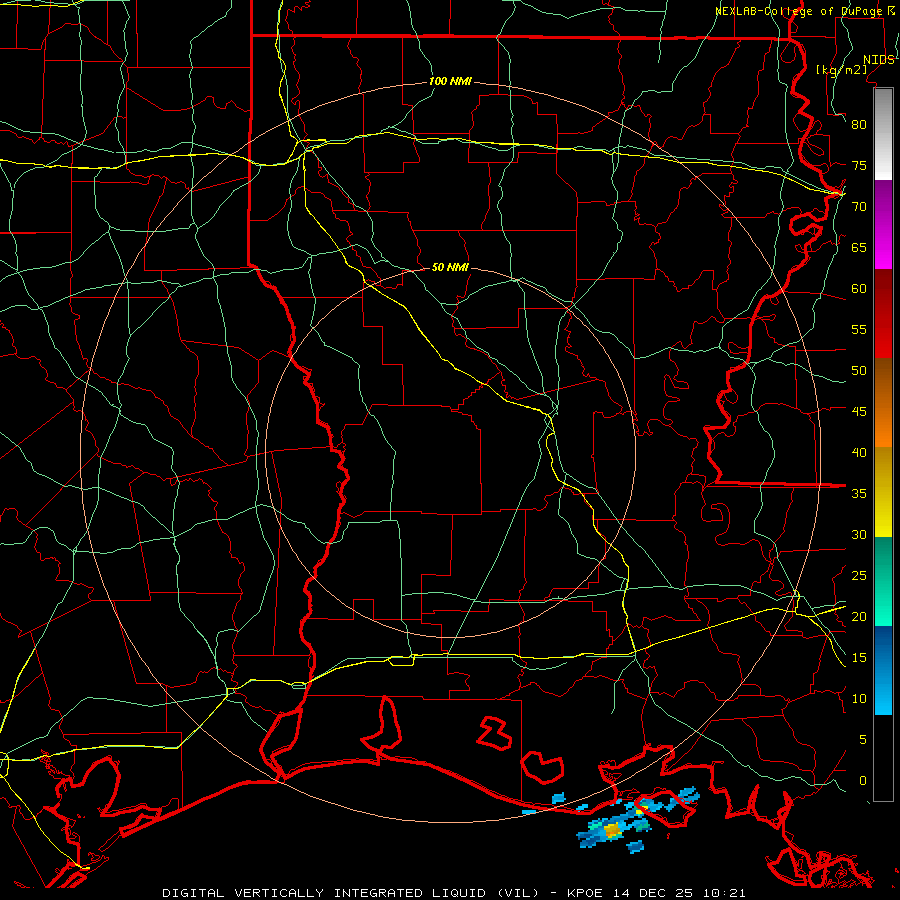
Task: Click the scale value 0
Action: pyautogui.click(x=863, y=781)
